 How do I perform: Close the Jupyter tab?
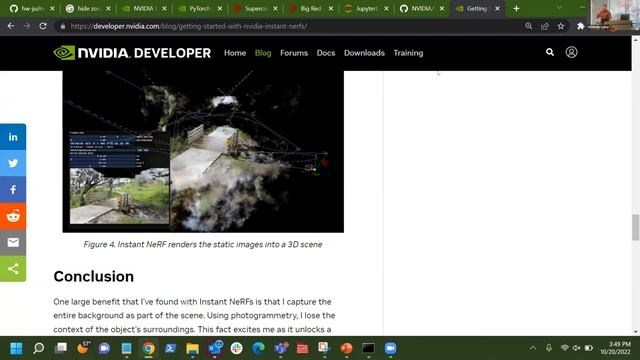(x=386, y=9)
